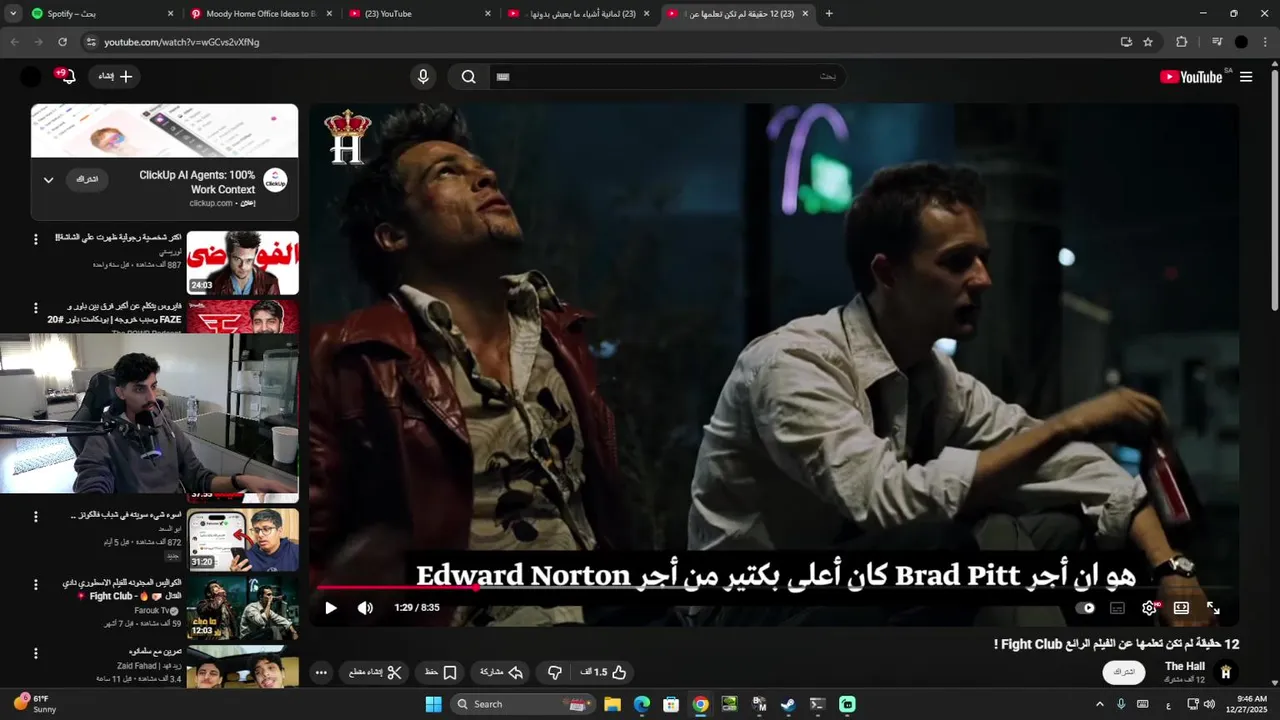
Task: Open options menu for the 31:20 video
Action: coord(36,517)
